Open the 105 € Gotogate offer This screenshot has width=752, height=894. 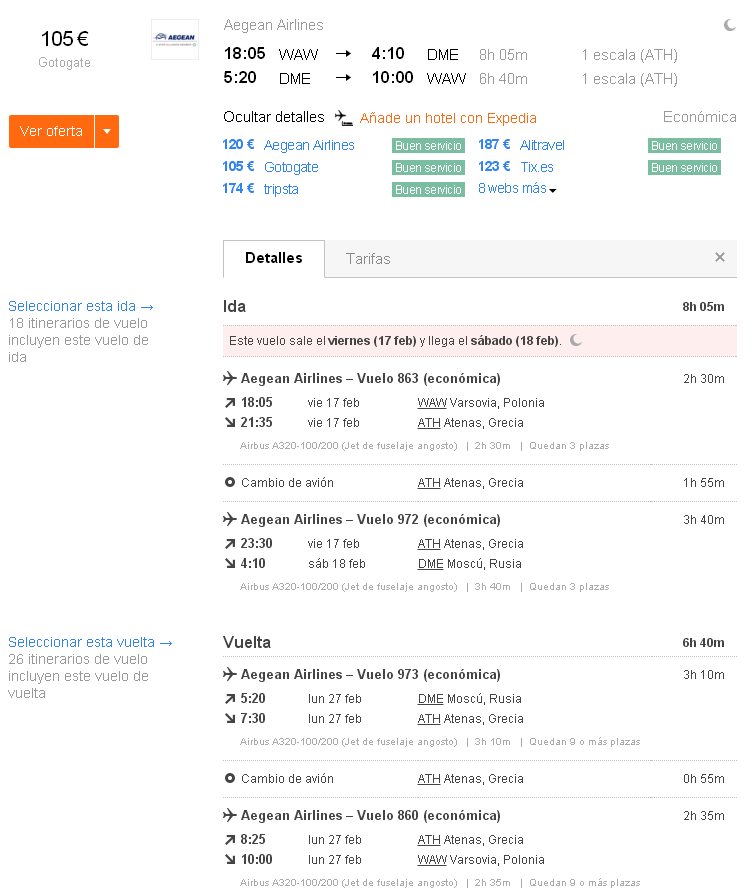(270, 166)
